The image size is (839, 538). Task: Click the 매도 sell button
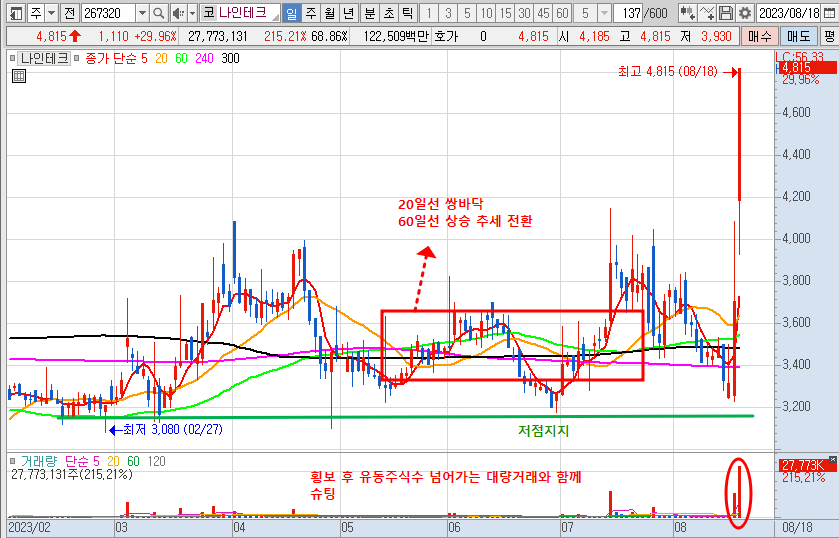coord(798,36)
